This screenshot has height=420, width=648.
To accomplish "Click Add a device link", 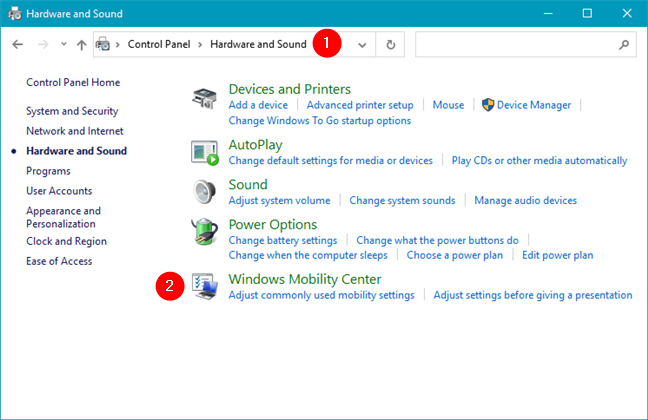I will (x=258, y=105).
